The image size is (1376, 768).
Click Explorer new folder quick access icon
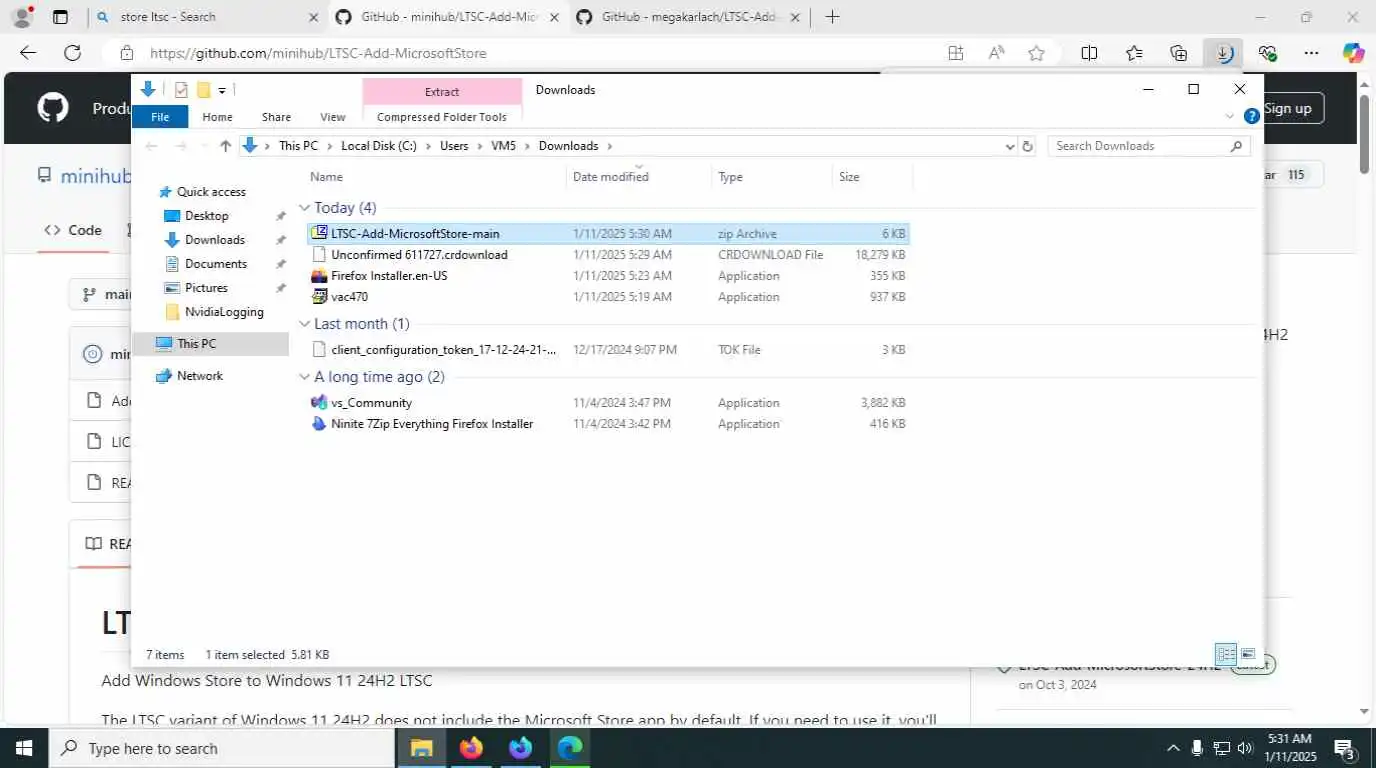203,90
